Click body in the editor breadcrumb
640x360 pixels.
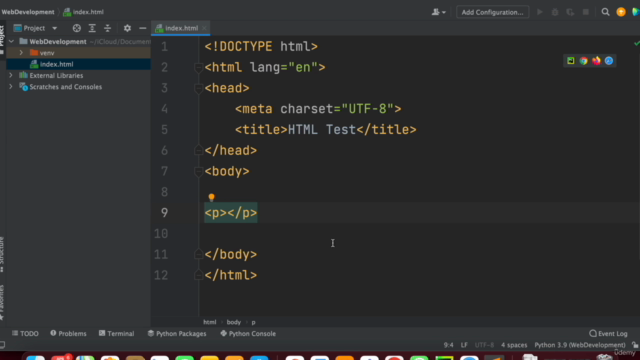(234, 322)
